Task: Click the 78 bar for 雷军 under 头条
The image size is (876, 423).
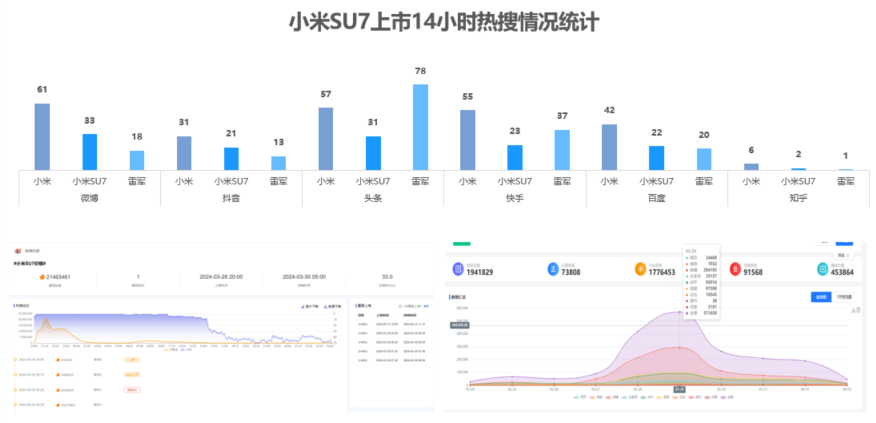Action: pos(420,127)
